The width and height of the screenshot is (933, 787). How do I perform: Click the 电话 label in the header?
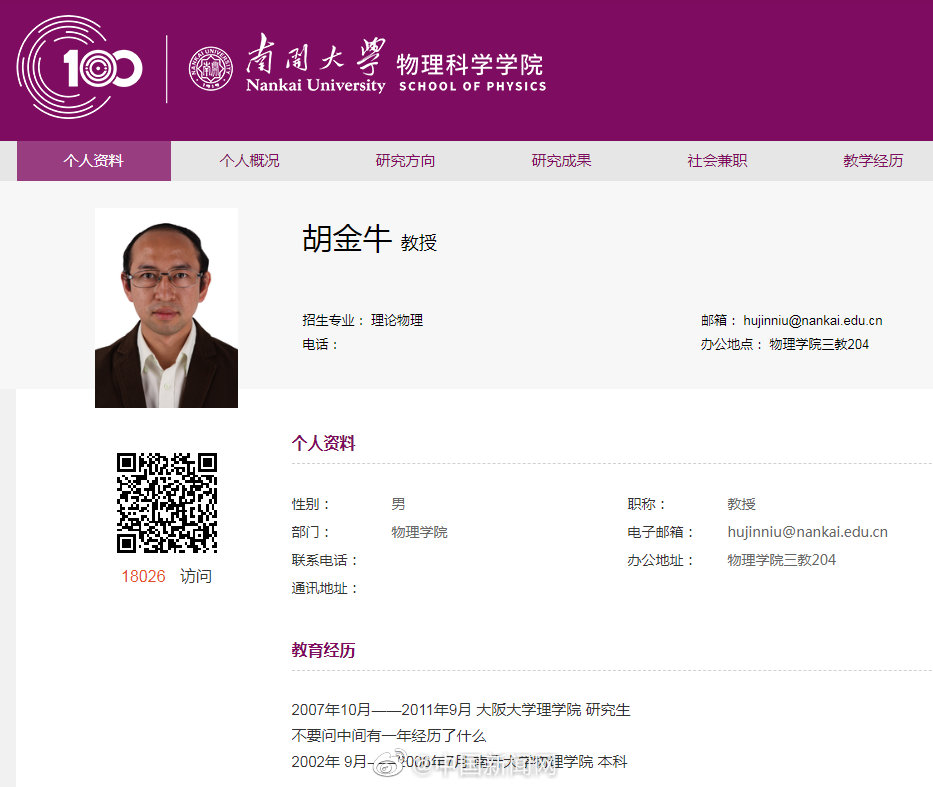(320, 344)
